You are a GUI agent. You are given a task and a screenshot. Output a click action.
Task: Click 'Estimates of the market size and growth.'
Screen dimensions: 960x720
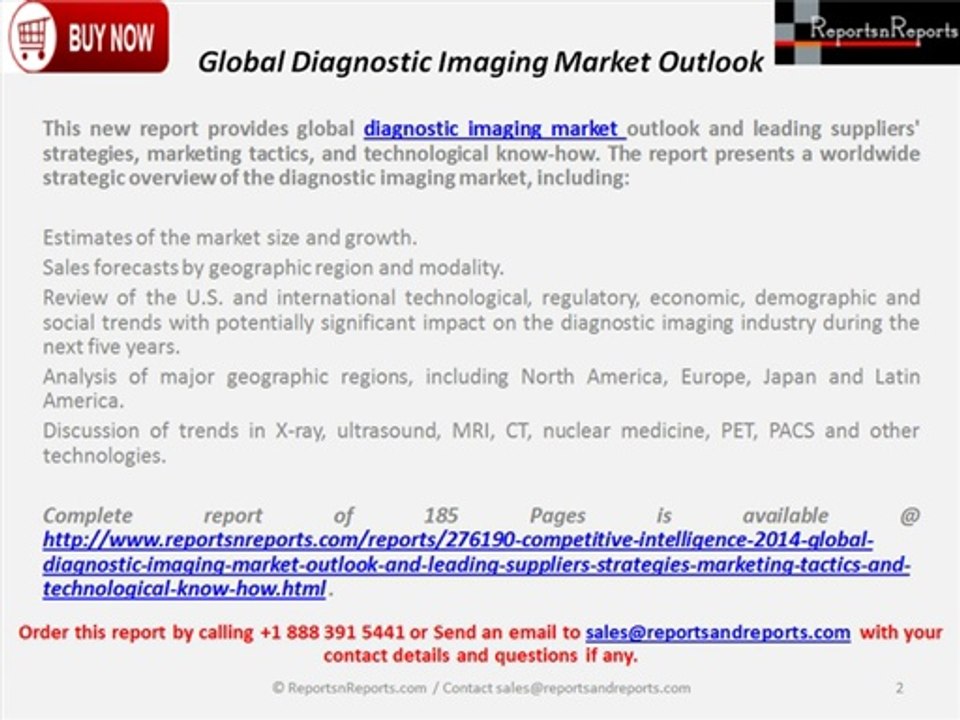tap(230, 238)
